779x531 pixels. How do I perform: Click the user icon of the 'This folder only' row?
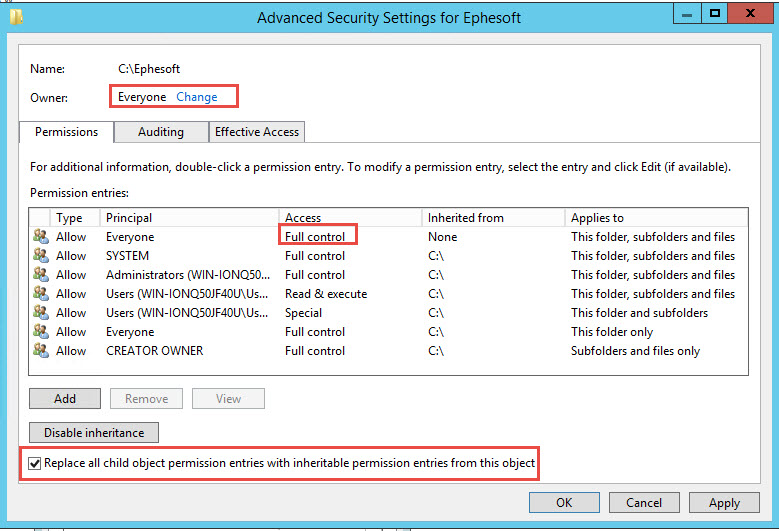(41, 331)
